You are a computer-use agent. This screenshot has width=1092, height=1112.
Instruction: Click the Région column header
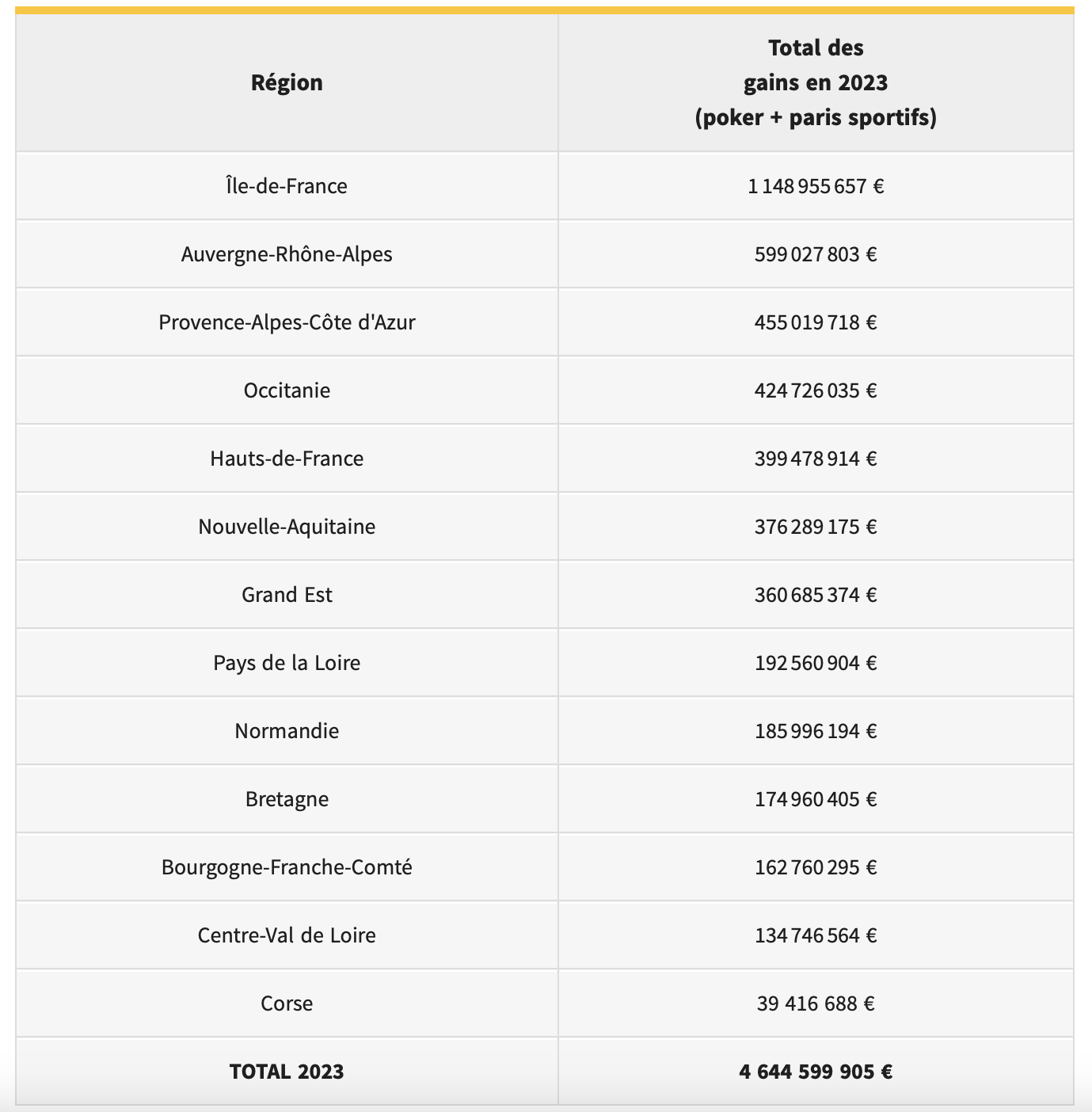point(287,82)
